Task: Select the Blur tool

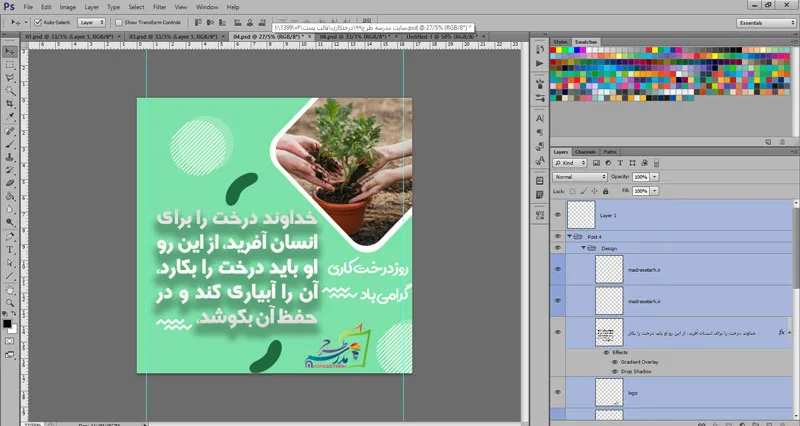Action: [x=9, y=209]
